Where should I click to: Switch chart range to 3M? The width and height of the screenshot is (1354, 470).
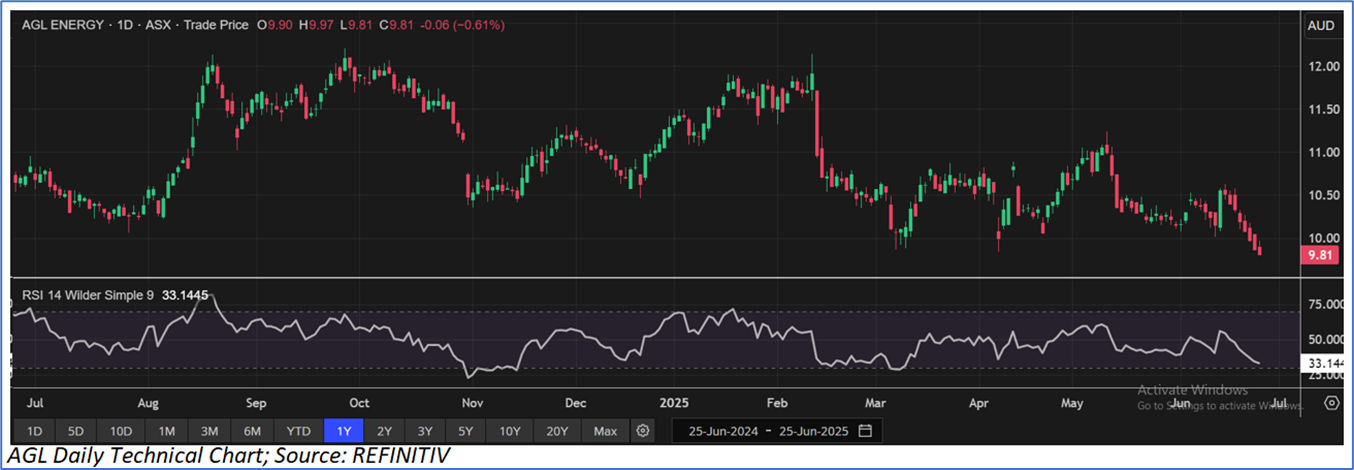[x=209, y=431]
